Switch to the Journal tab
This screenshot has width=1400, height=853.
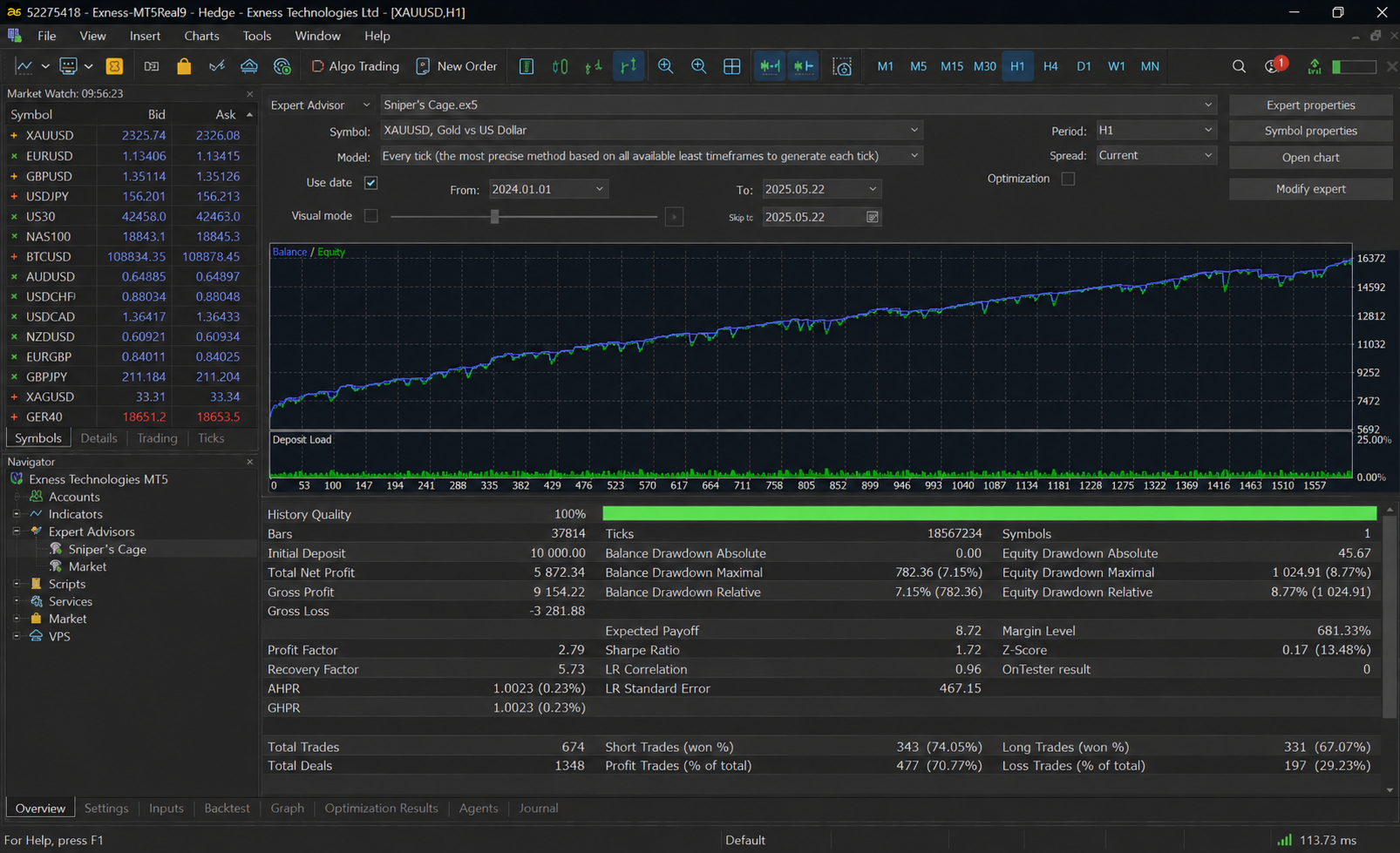(x=538, y=808)
